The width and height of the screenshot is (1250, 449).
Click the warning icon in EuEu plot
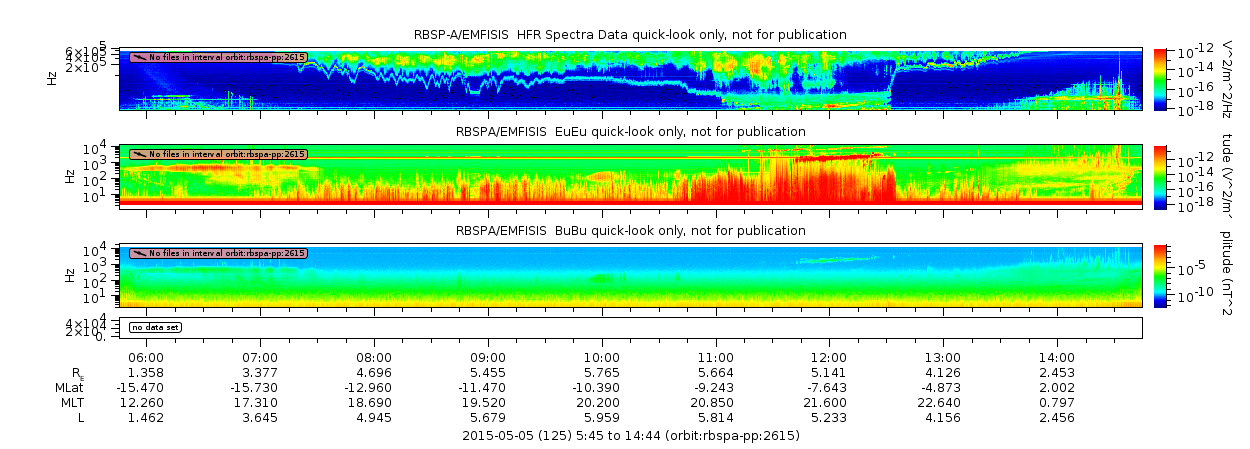click(138, 155)
